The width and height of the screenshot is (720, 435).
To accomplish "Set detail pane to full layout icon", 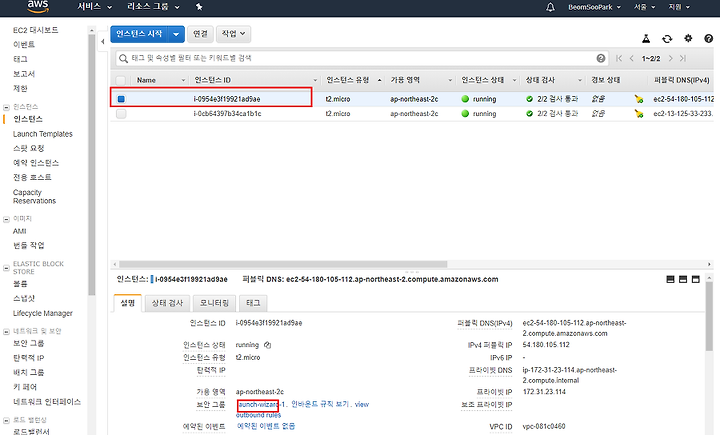I will coord(696,279).
